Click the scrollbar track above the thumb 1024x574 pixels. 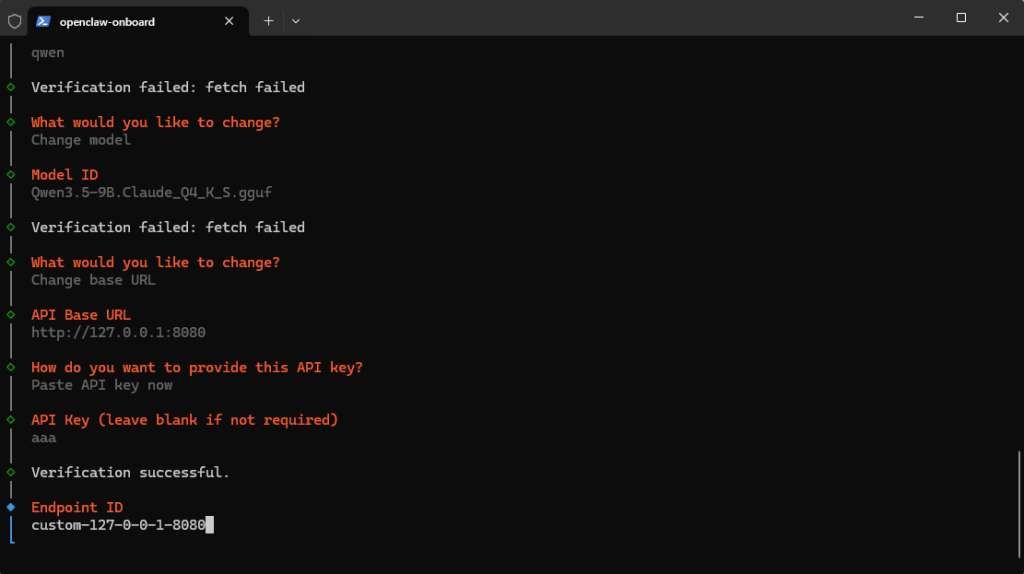[x=1018, y=250]
